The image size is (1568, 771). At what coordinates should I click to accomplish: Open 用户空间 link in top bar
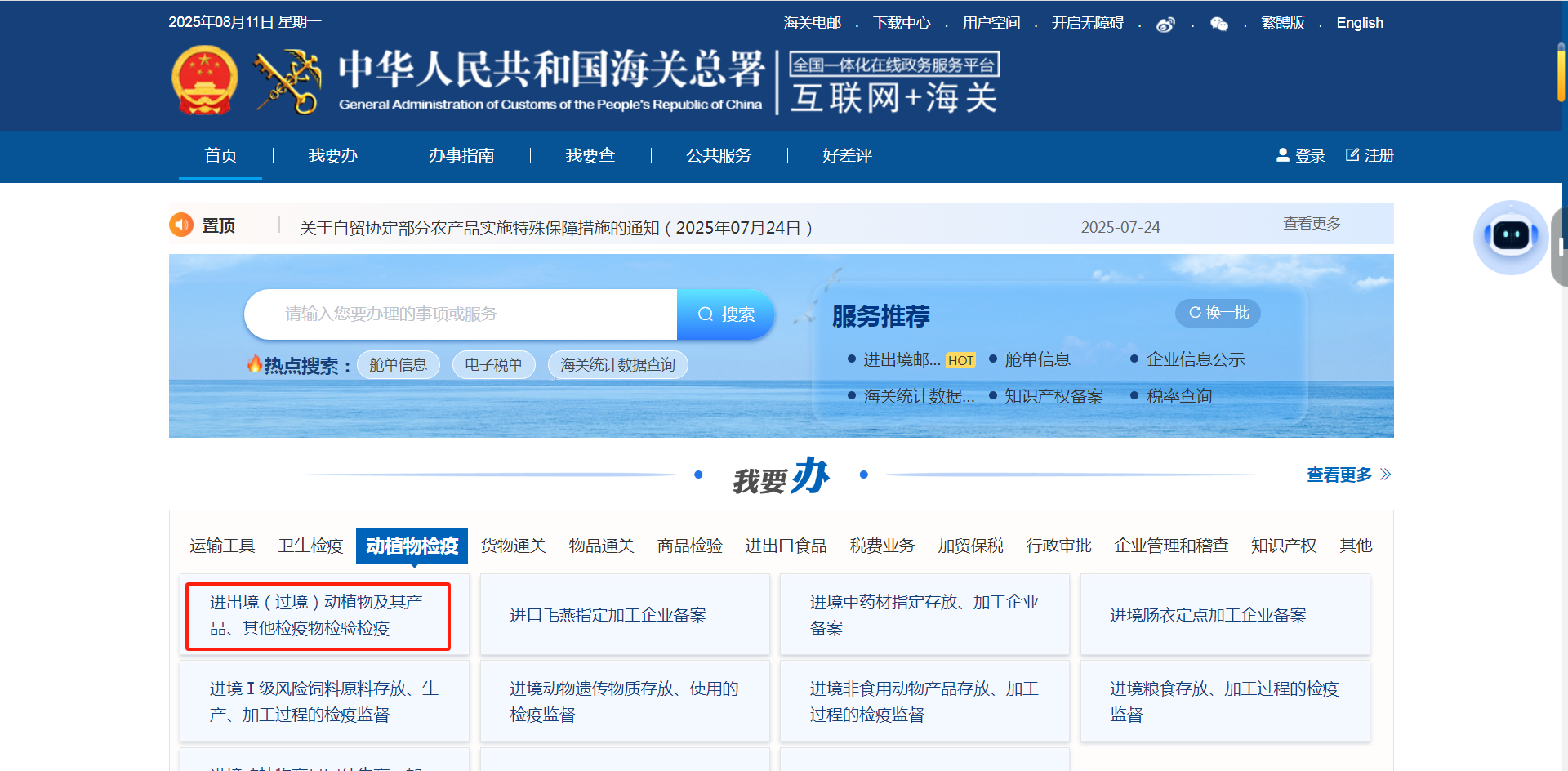pyautogui.click(x=991, y=23)
